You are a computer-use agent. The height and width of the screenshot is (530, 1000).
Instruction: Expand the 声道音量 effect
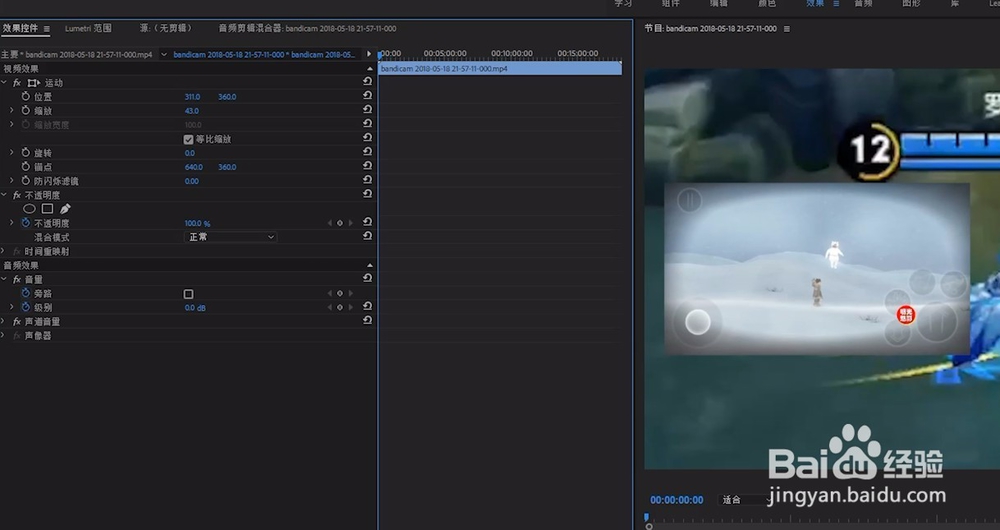pyautogui.click(x=3, y=321)
